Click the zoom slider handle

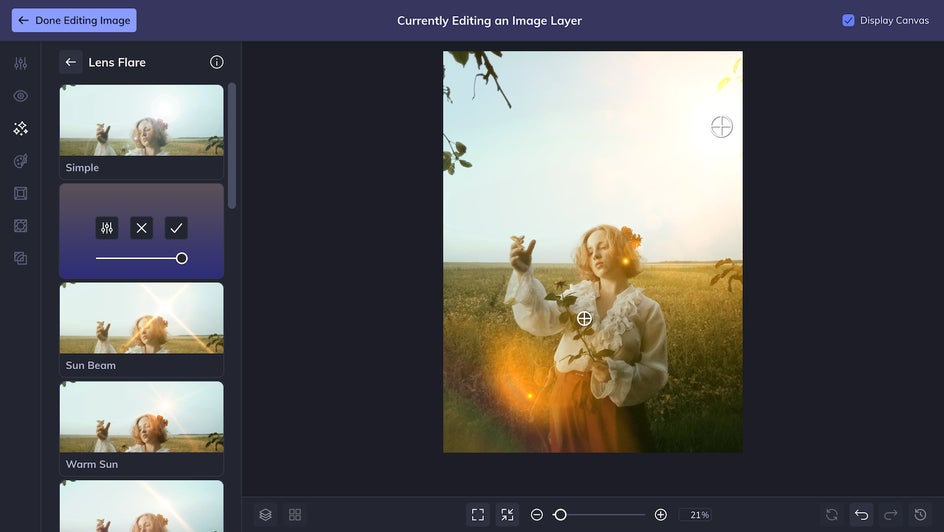(560, 515)
